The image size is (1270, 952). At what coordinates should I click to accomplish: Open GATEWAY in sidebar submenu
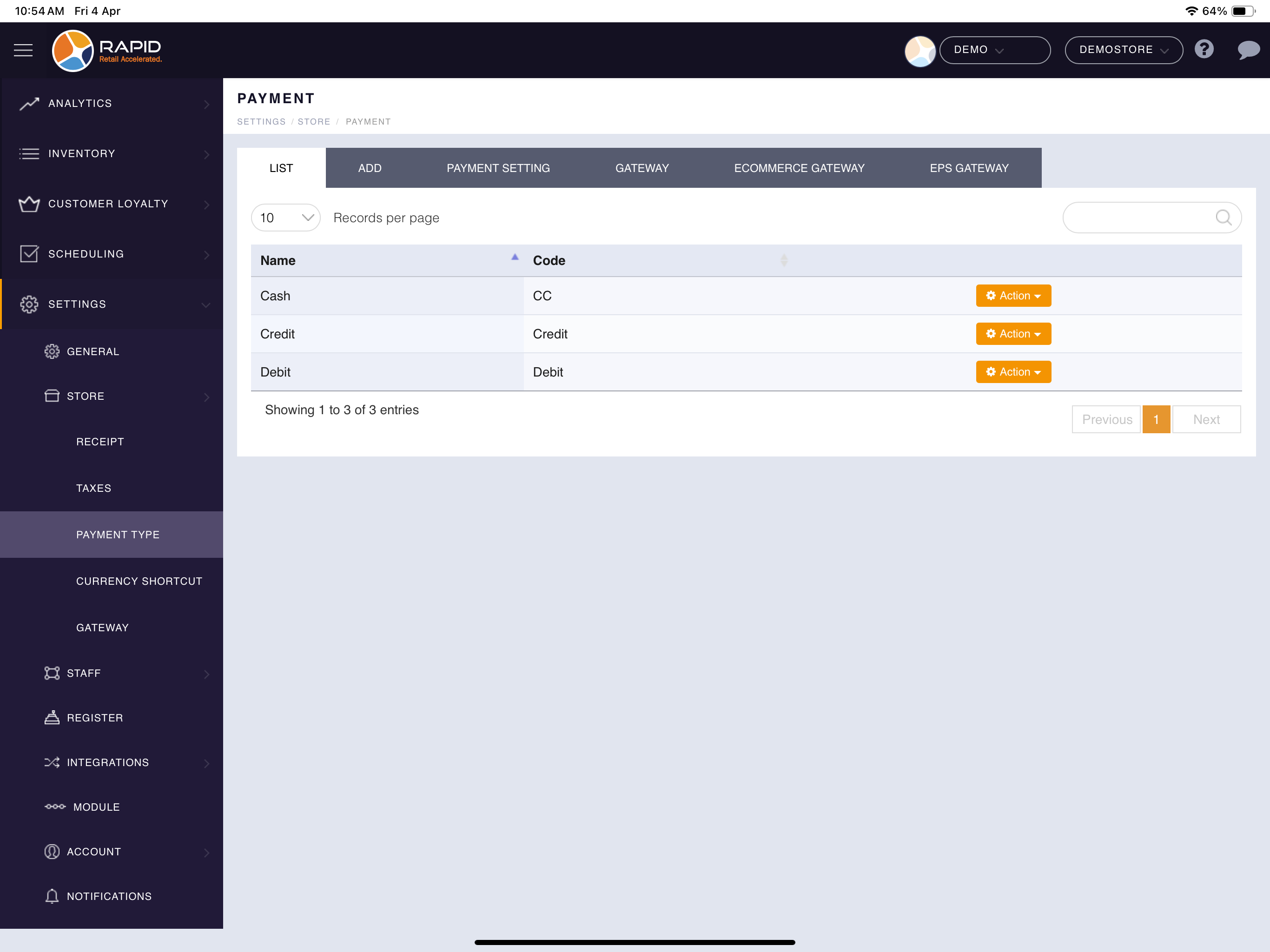coord(112,628)
